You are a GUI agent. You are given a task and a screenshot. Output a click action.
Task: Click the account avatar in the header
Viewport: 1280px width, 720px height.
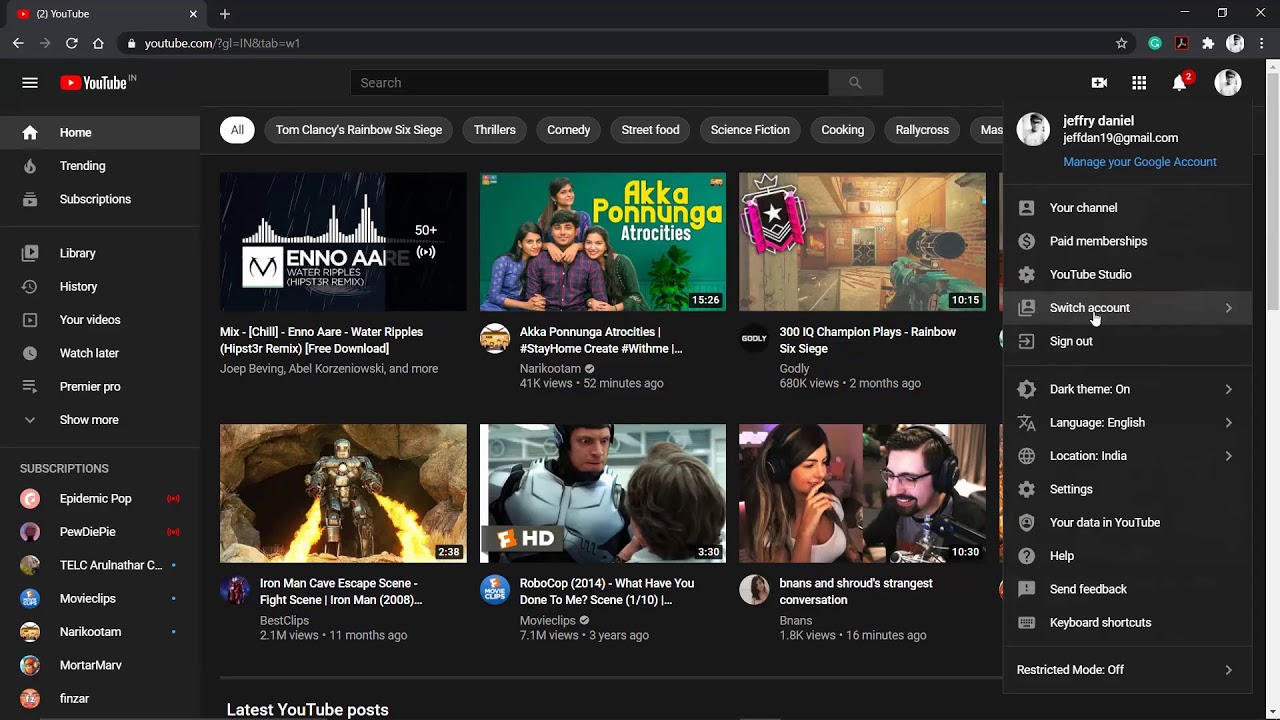(x=1228, y=83)
